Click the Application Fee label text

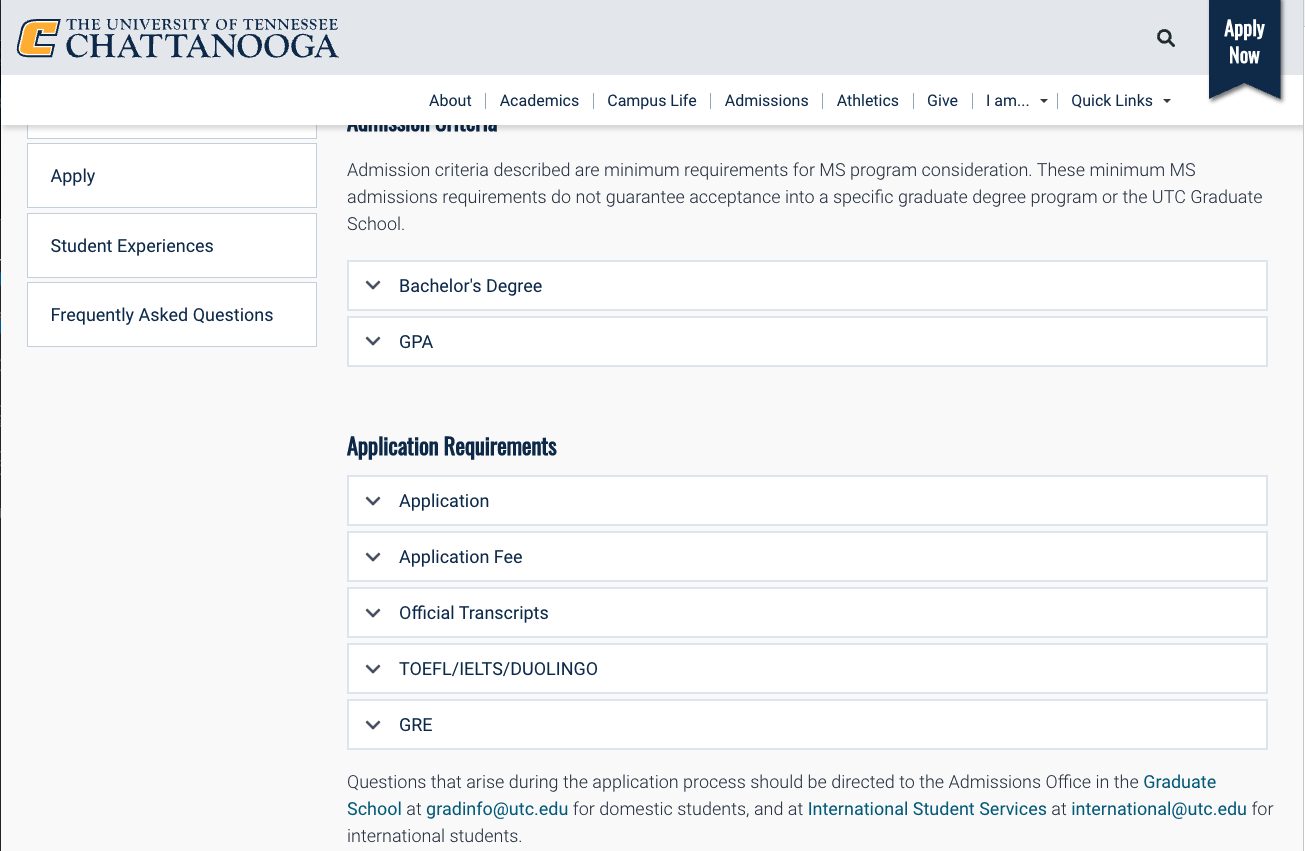[461, 557]
